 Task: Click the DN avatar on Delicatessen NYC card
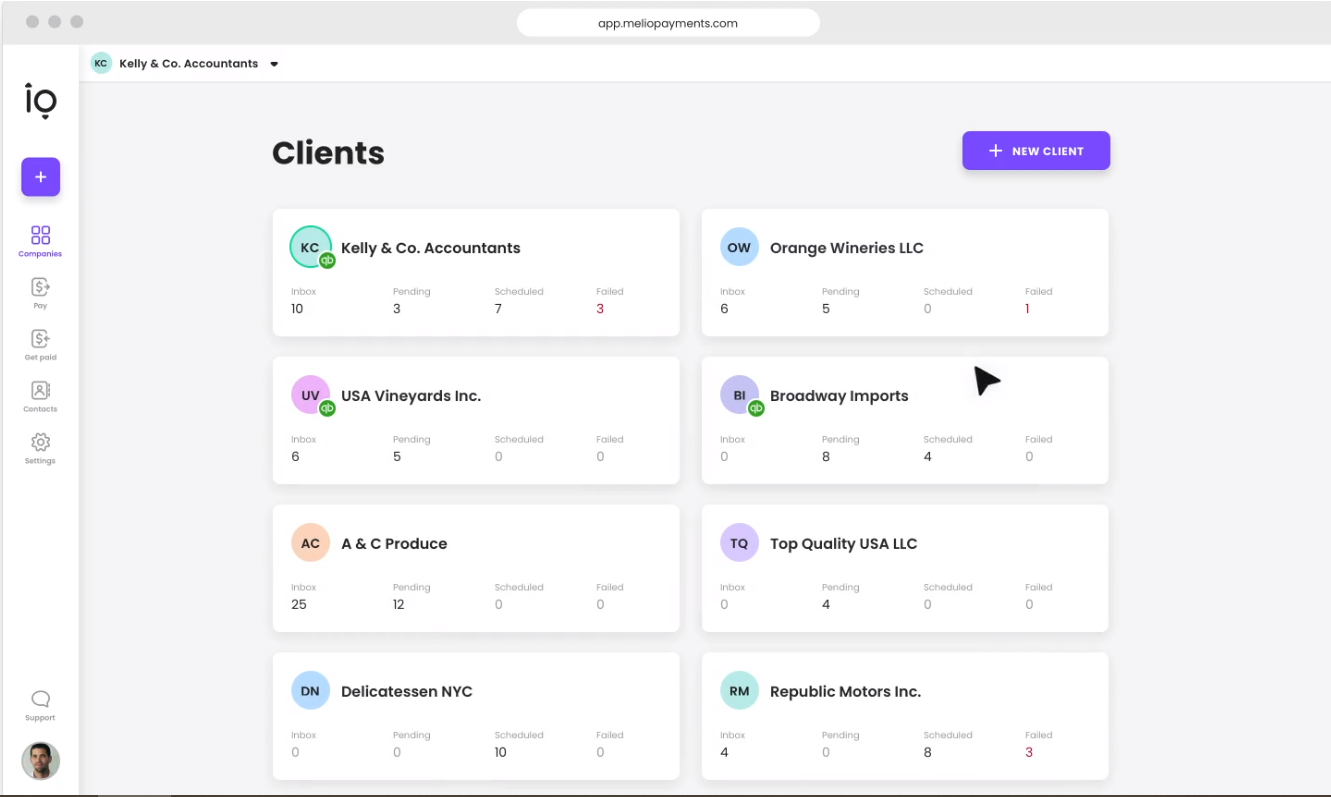pos(310,691)
